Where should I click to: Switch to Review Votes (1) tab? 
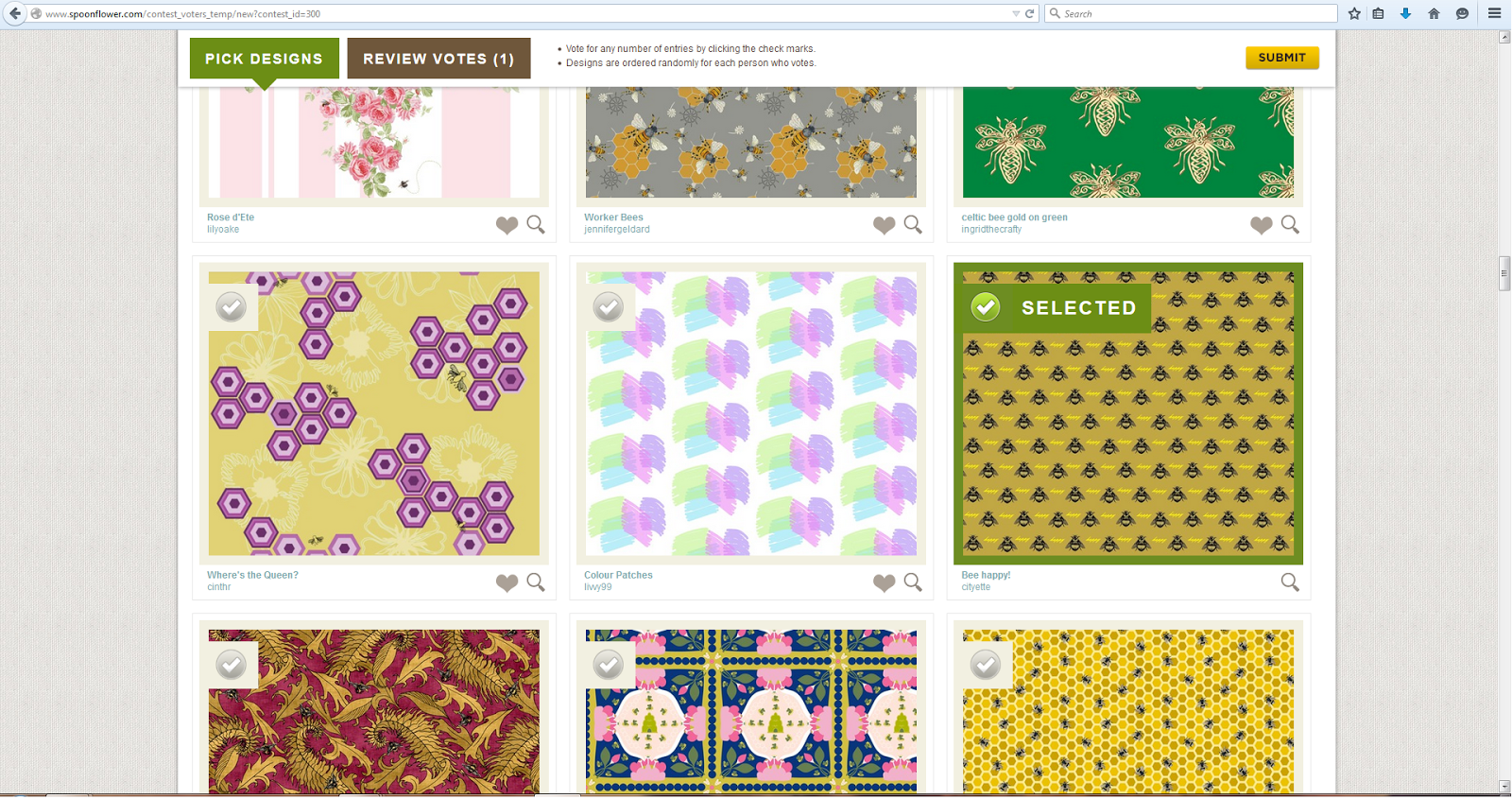[x=438, y=59]
